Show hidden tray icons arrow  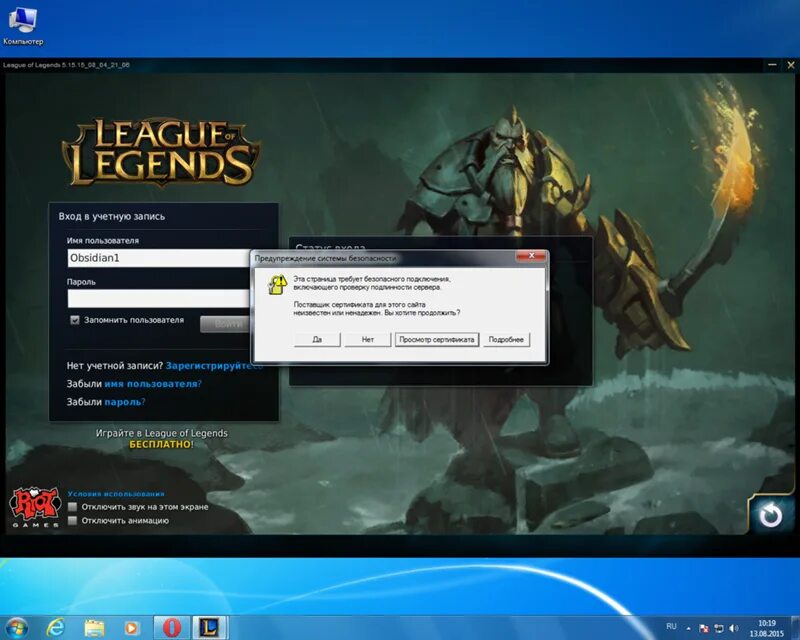point(688,628)
